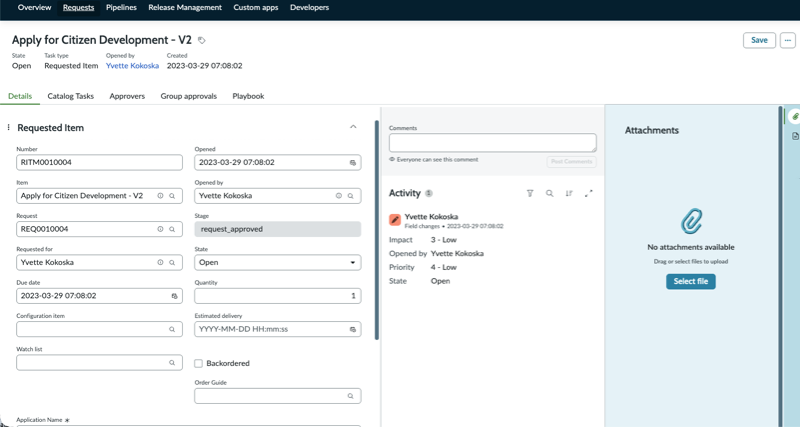Open Developers in the top navigation

point(309,8)
